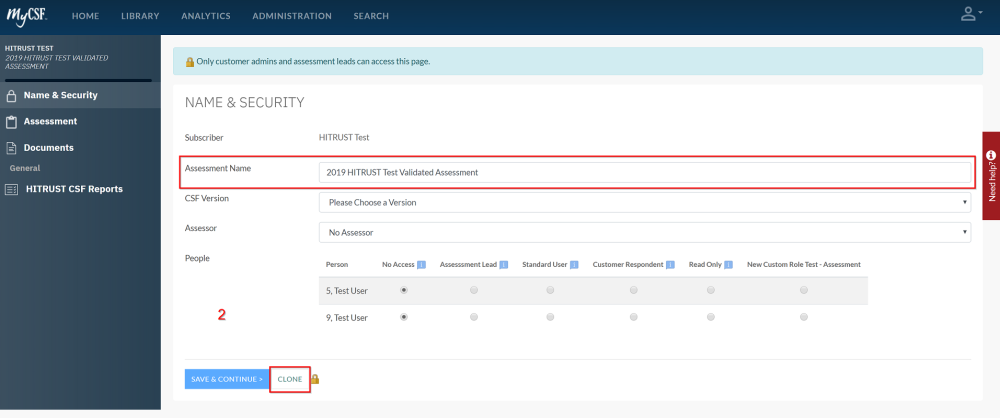Screen dimensions: 1000x418
Task: Open the user account menu icon
Action: click(x=968, y=15)
